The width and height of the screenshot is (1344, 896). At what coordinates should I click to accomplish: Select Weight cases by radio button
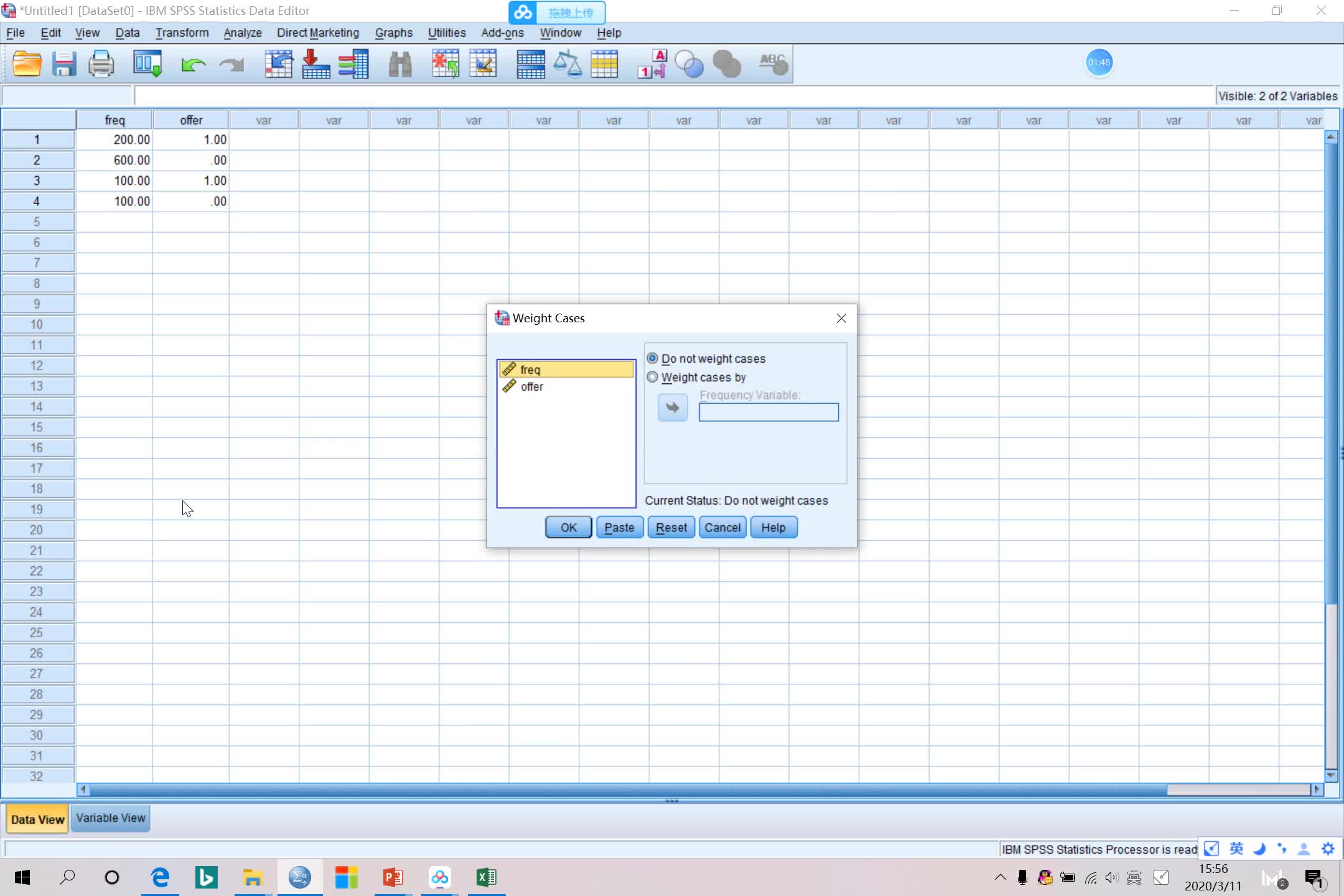click(652, 377)
